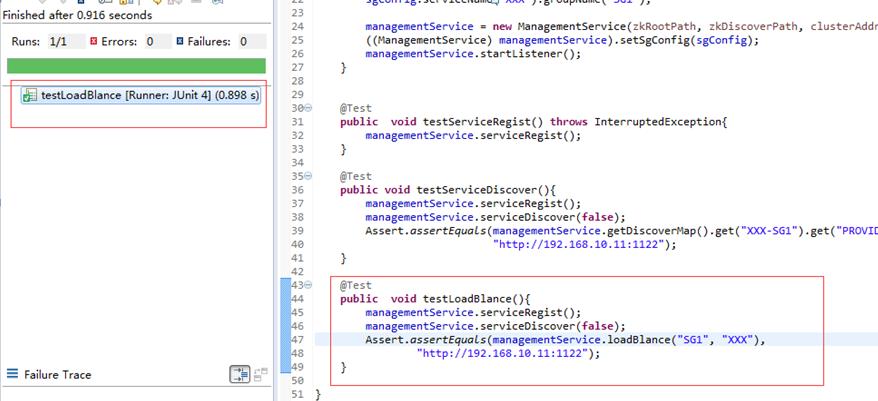Click the Failure Trace label
878x401 pixels.
point(57,375)
